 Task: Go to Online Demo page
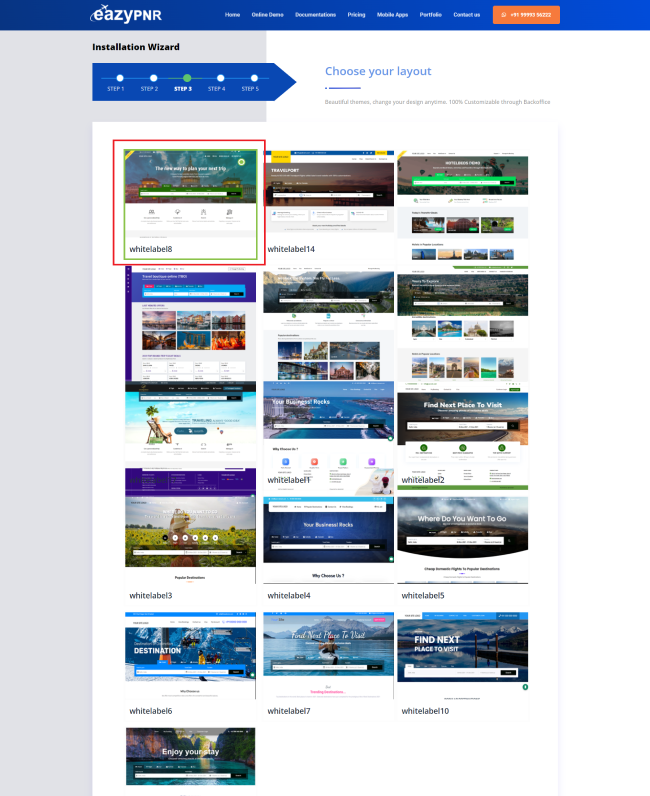268,15
